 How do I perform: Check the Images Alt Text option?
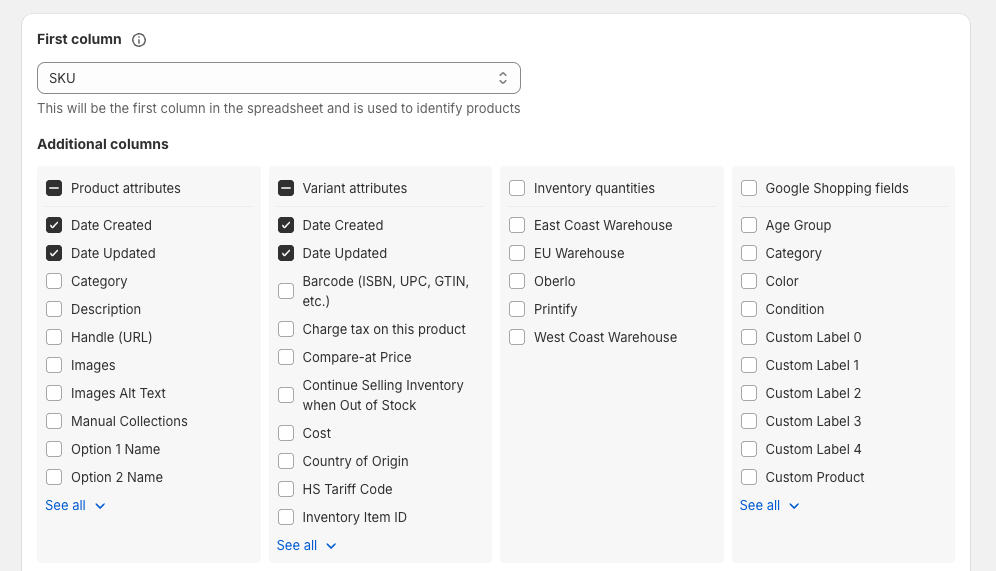(54, 393)
